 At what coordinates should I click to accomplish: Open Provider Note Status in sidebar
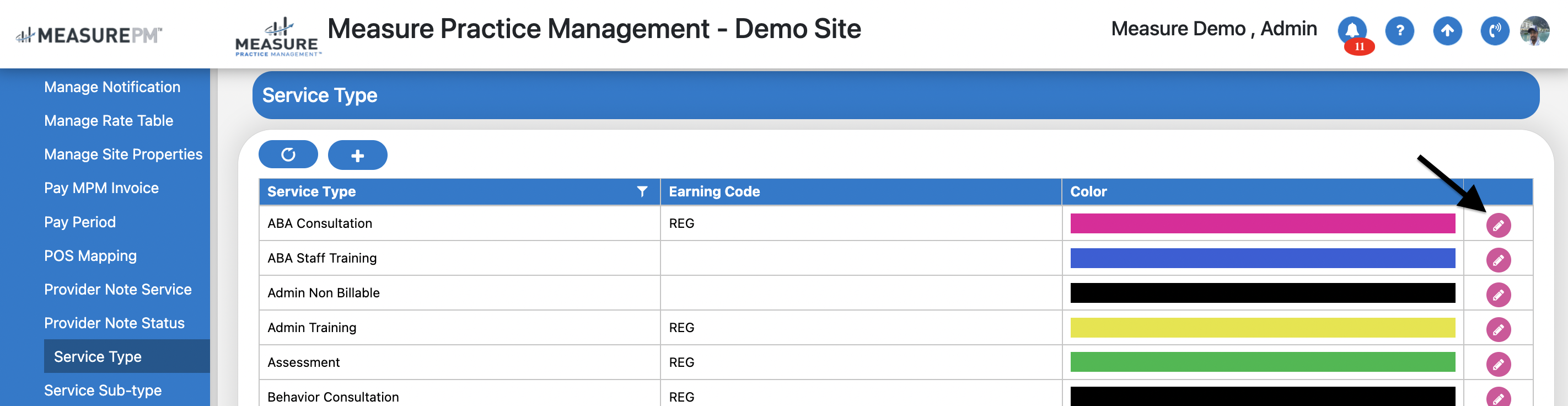pos(114,323)
